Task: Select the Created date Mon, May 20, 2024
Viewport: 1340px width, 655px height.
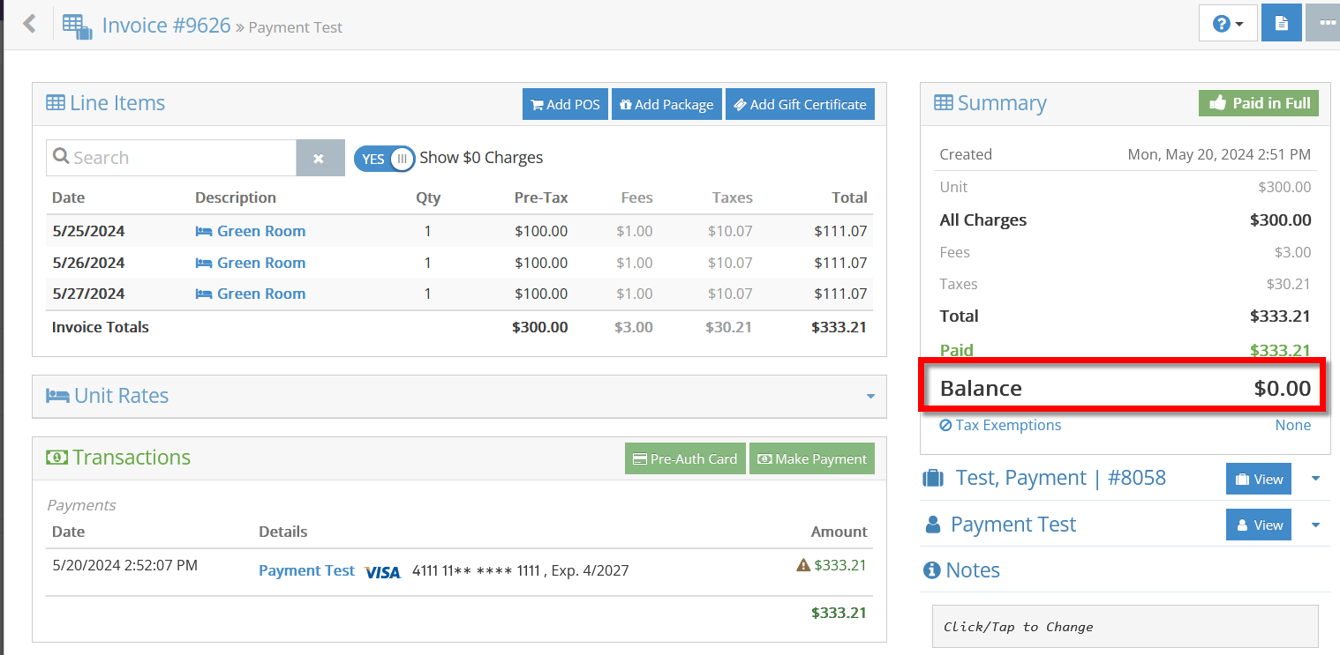Action: (x=1219, y=154)
